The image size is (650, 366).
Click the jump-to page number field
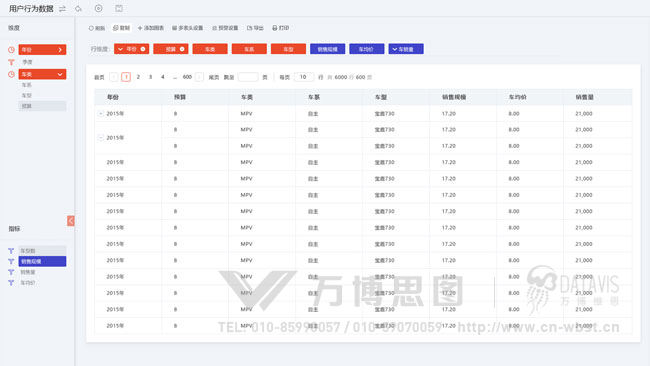tap(248, 77)
